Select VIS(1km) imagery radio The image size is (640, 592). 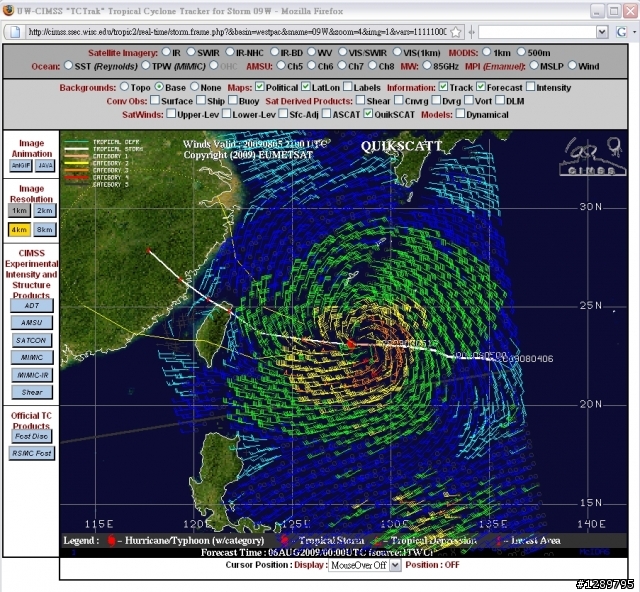tap(397, 52)
